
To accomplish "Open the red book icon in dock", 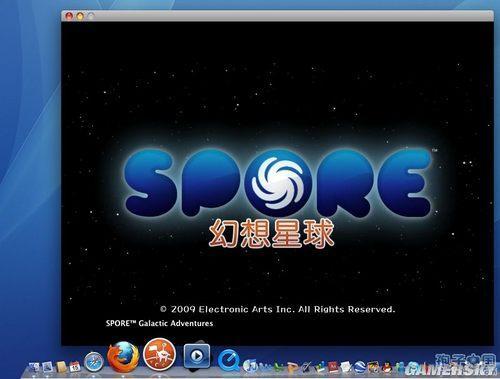I will click(333, 367).
